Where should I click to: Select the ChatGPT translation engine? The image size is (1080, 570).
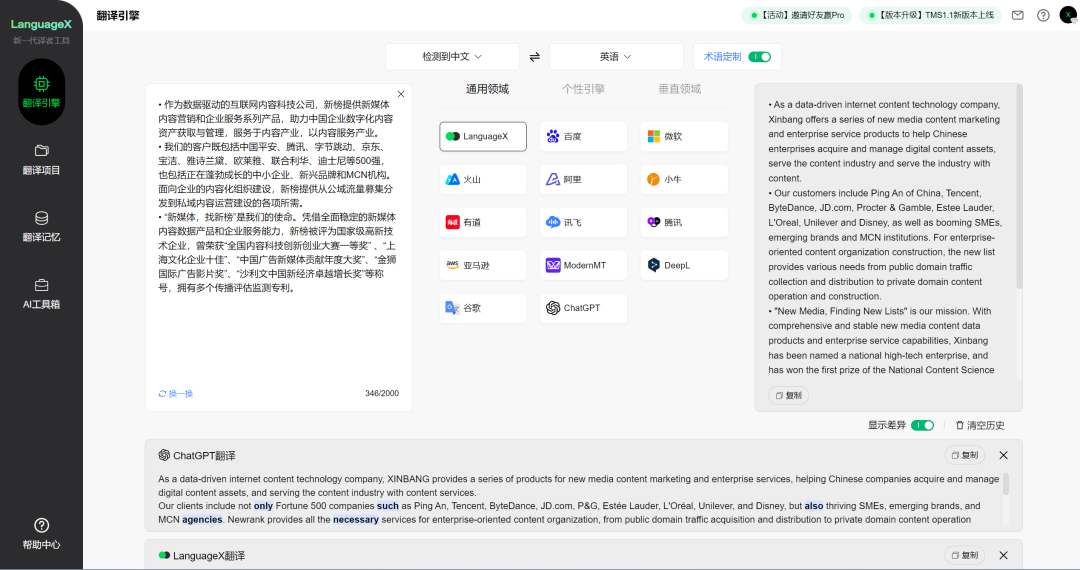[583, 308]
